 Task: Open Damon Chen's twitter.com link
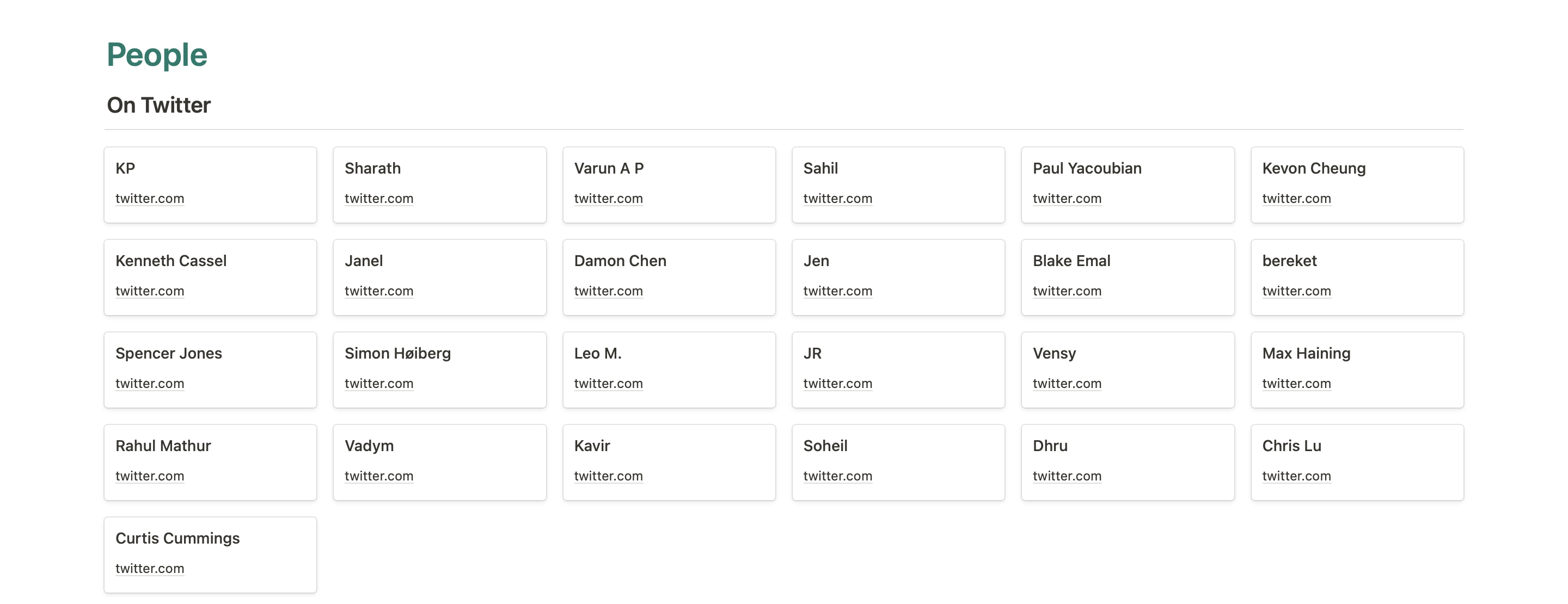(x=608, y=291)
